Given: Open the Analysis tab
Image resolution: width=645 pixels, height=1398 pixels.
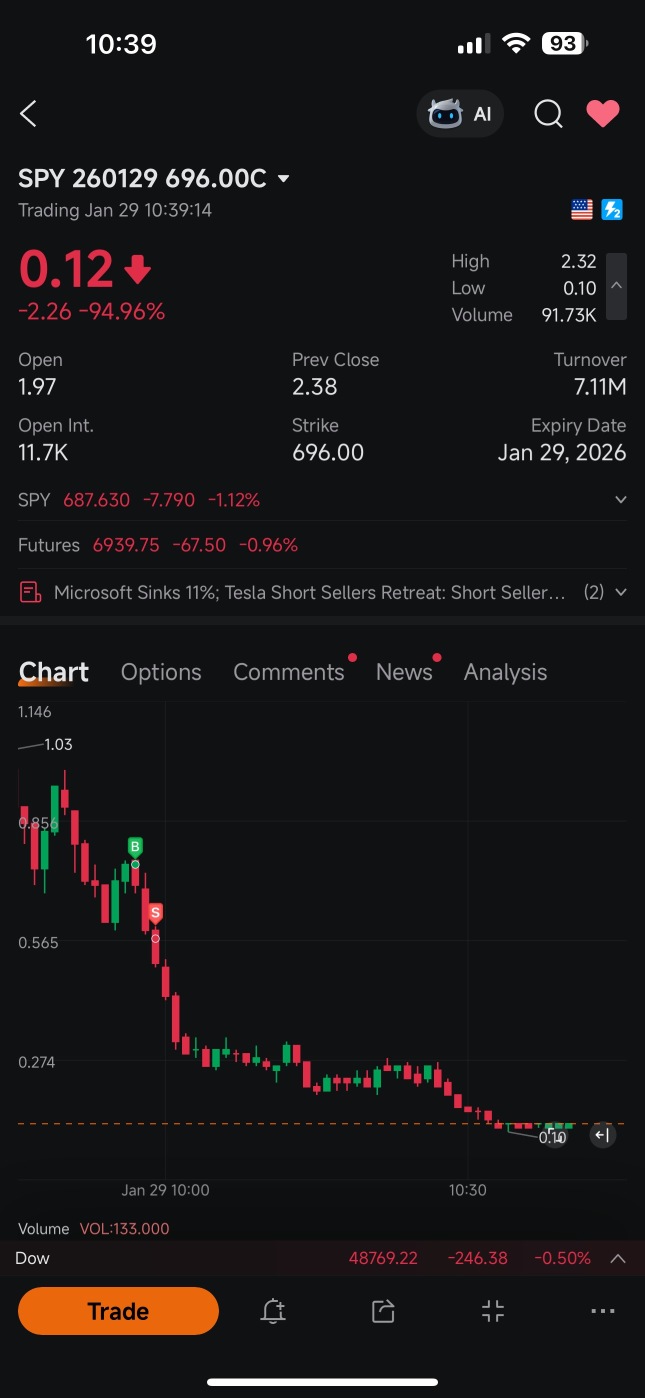Looking at the screenshot, I should tap(505, 671).
